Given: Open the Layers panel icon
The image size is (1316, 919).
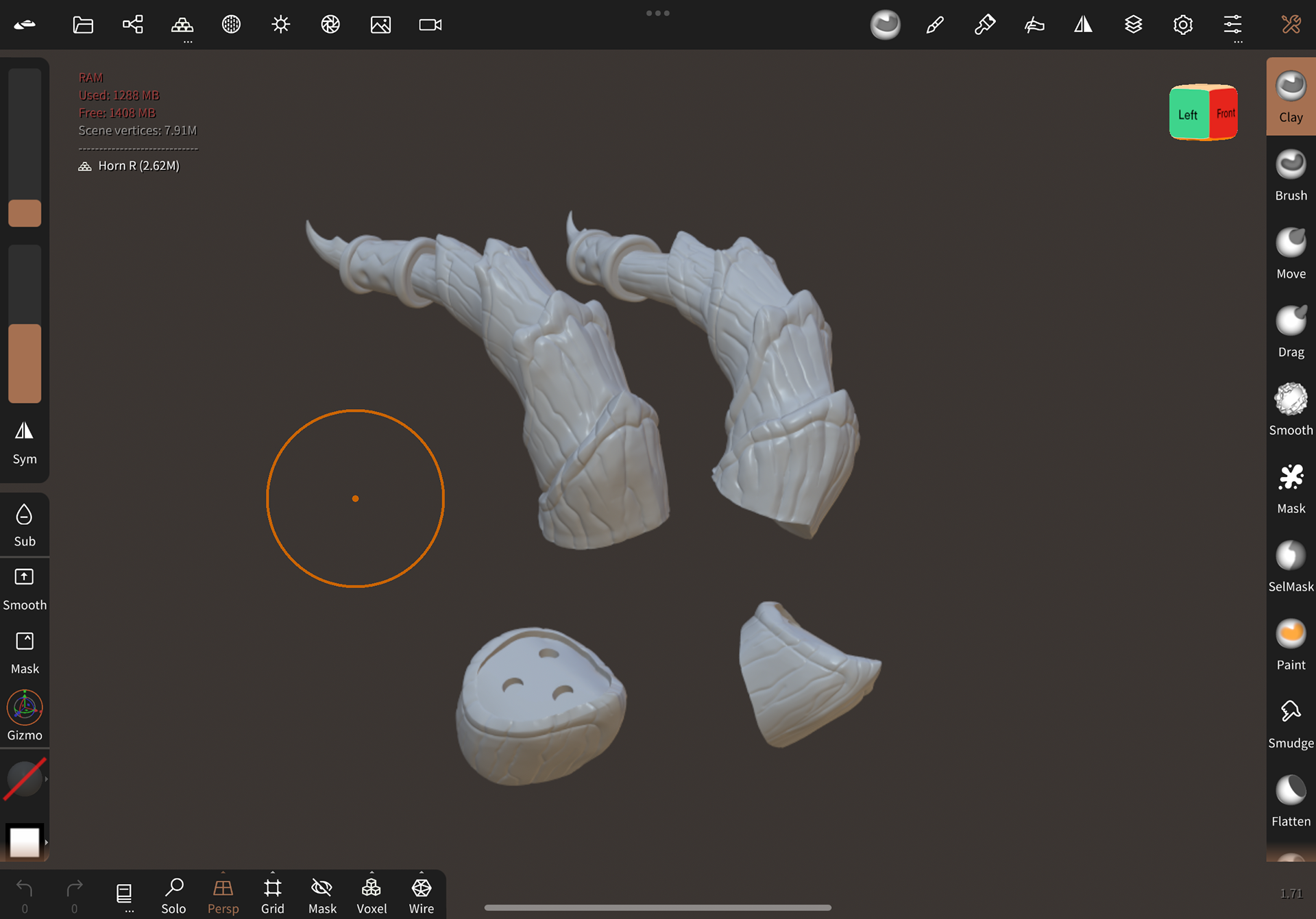Looking at the screenshot, I should (1133, 25).
